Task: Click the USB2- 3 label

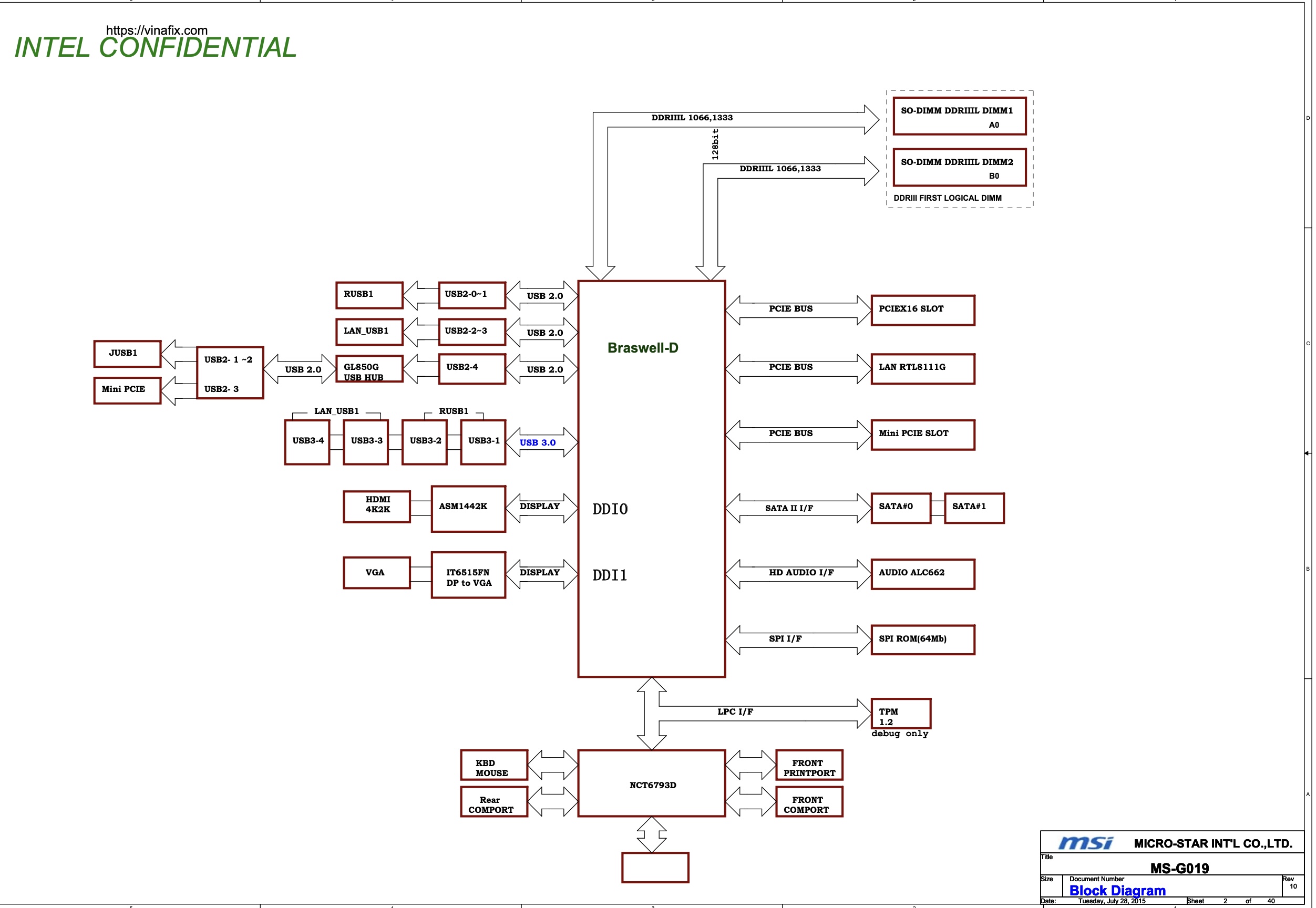Action: tap(221, 389)
